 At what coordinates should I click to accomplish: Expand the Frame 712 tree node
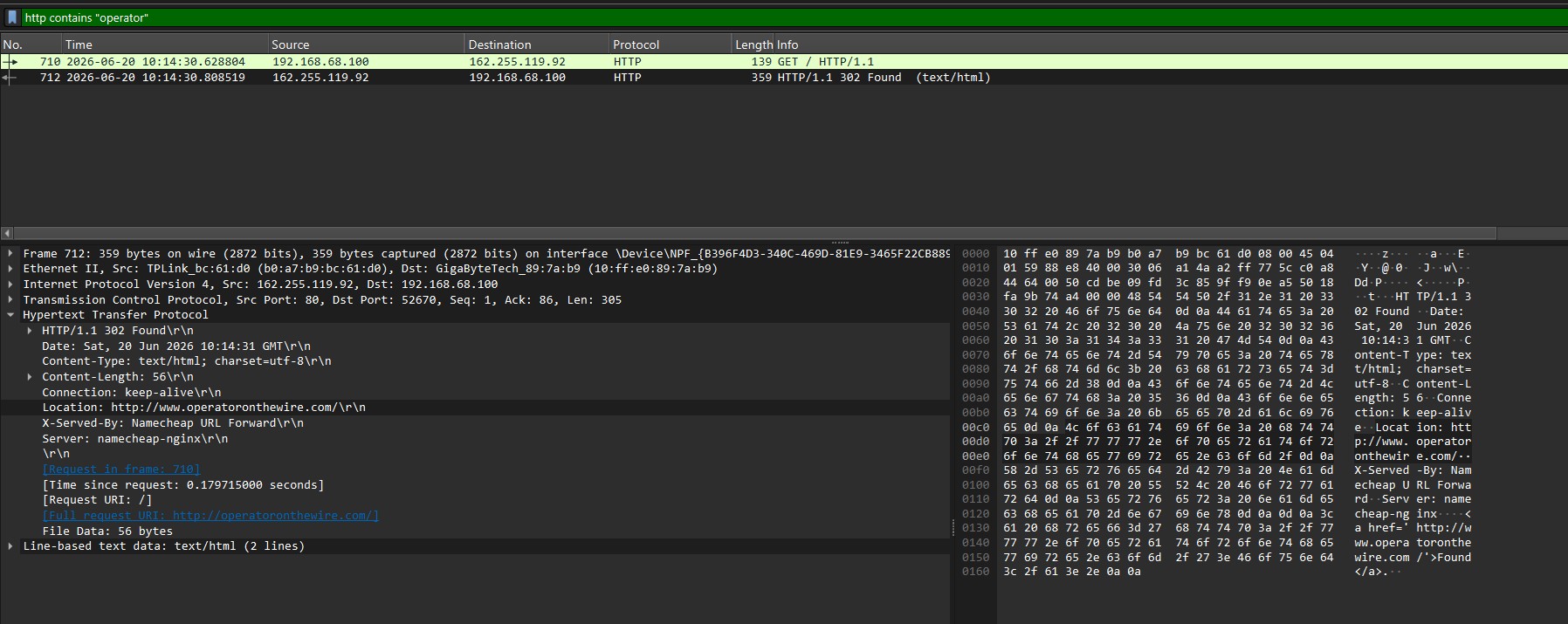10,254
